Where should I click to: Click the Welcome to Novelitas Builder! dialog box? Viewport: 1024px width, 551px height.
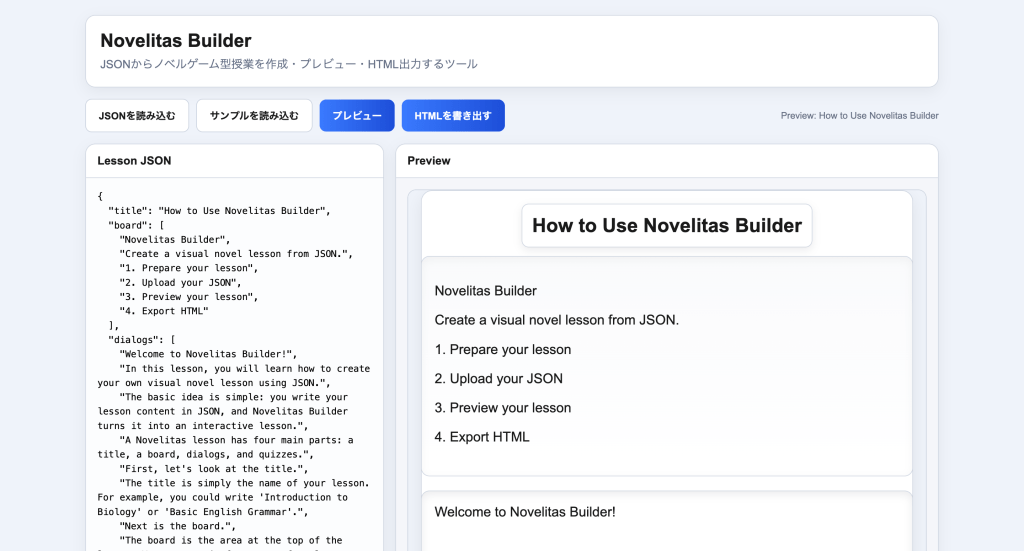667,521
